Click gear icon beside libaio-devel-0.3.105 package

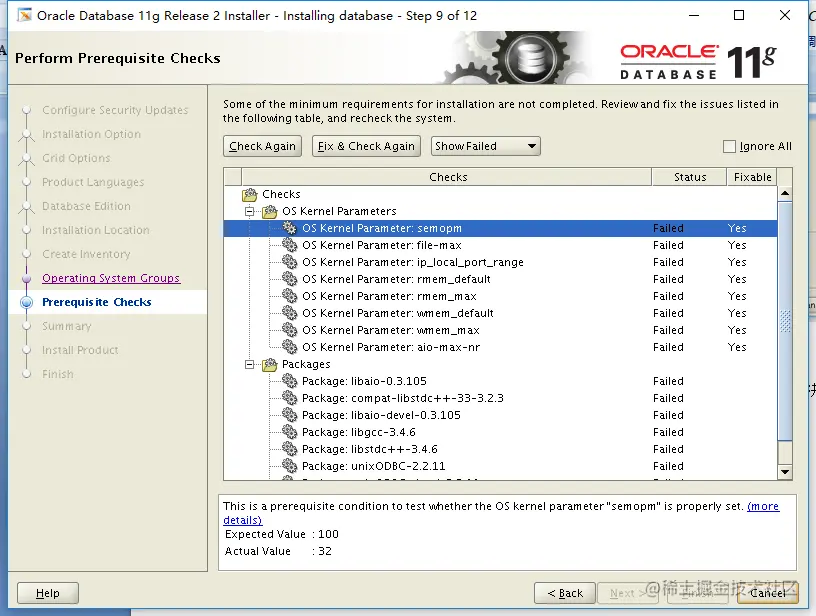(289, 415)
